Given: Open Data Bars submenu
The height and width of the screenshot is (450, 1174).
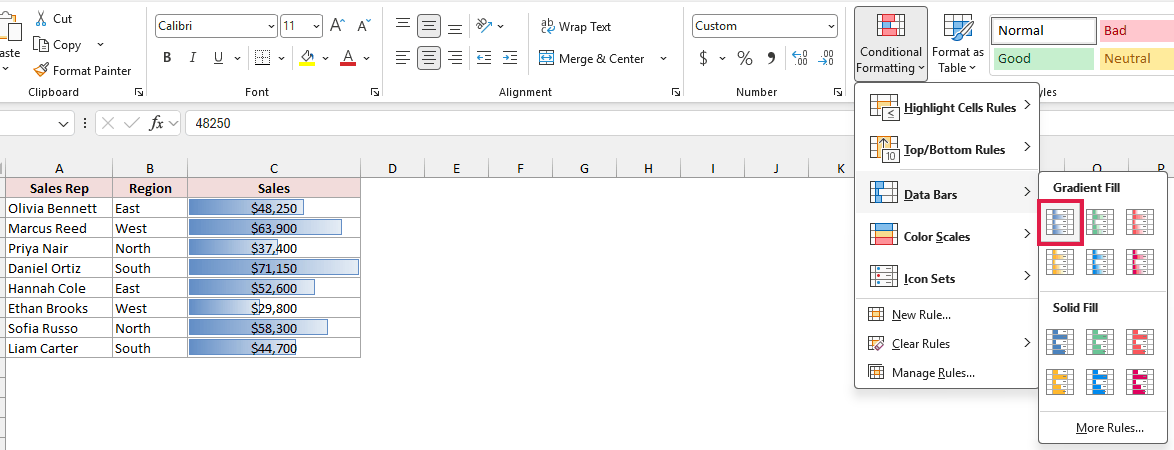Looking at the screenshot, I should point(946,194).
